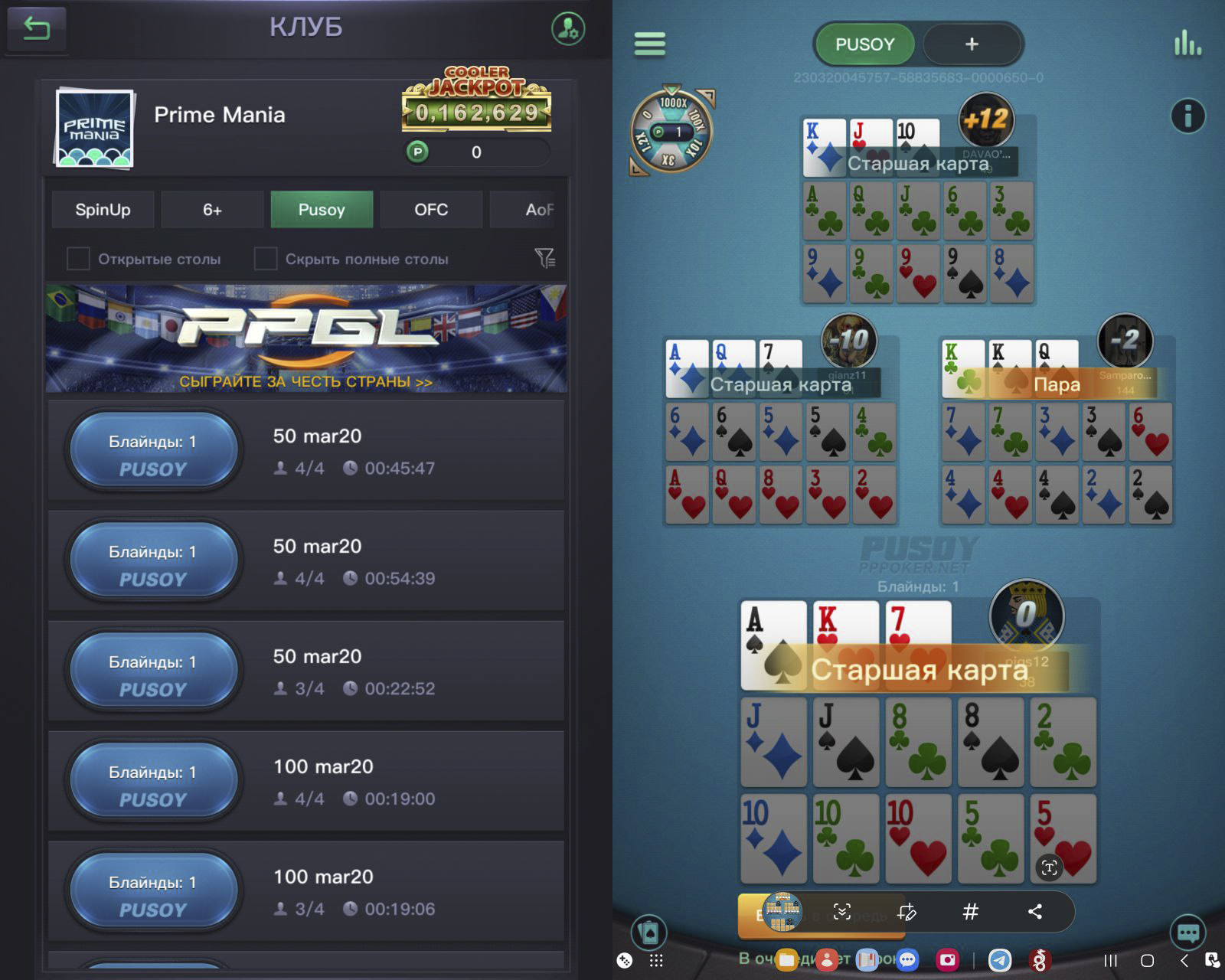Screen dimensions: 1225x980
Task: Open the hamburger menu on game table
Action: tap(650, 44)
